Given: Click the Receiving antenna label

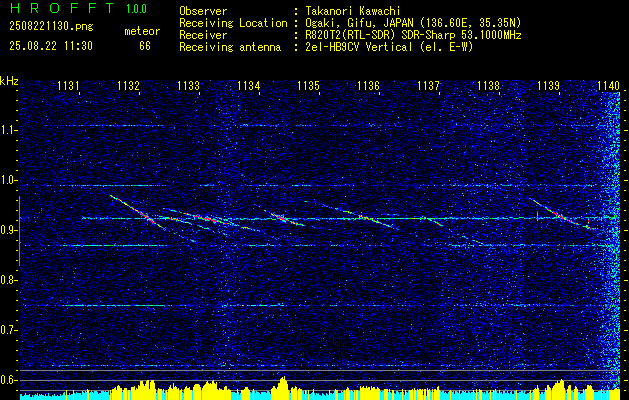Looking at the screenshot, I should point(230,47).
